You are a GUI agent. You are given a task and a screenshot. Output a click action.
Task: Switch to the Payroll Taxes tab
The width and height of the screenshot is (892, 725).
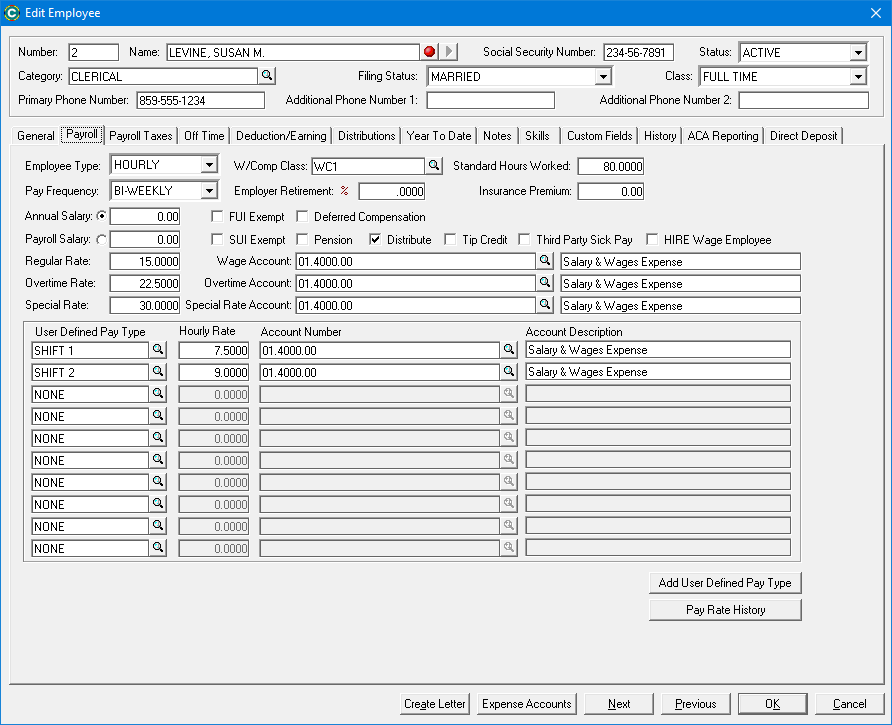pos(141,136)
